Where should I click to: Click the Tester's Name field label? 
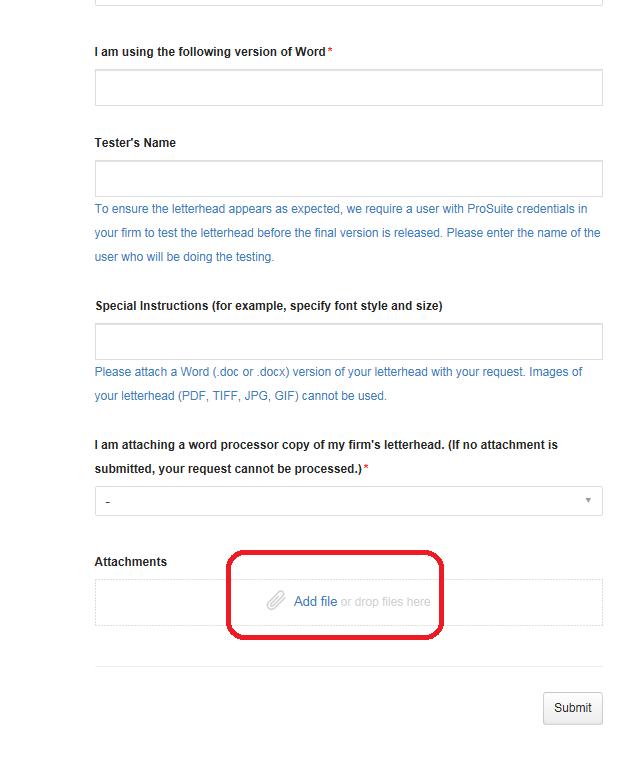pos(135,143)
